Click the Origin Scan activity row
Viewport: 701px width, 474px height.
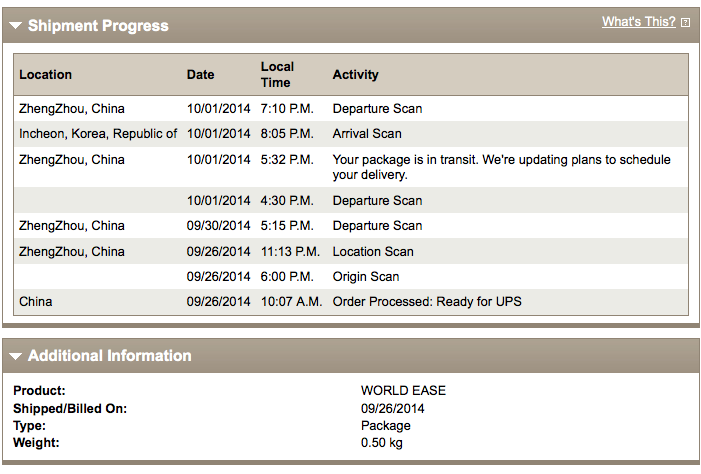[351, 276]
